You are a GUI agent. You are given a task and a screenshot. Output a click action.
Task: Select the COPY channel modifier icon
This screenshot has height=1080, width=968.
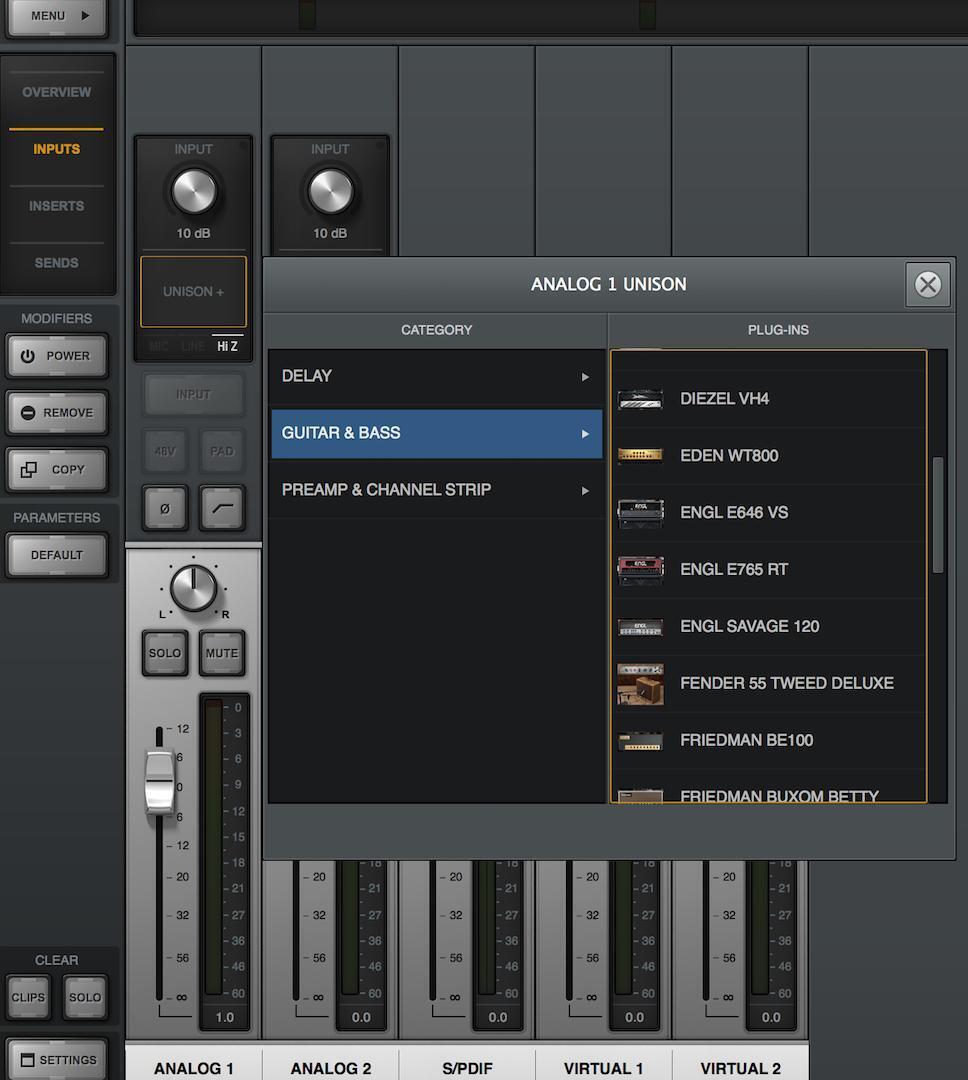(56, 470)
